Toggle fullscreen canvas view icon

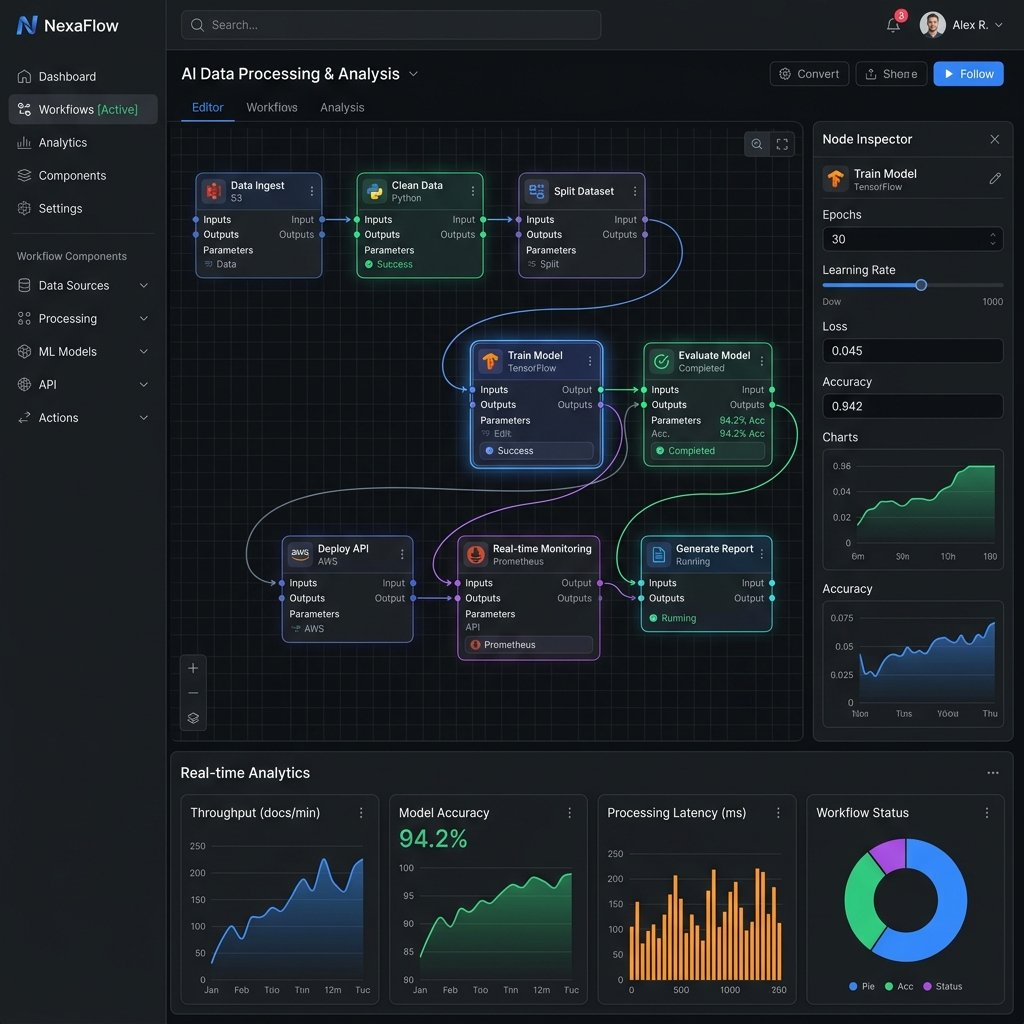[x=782, y=144]
